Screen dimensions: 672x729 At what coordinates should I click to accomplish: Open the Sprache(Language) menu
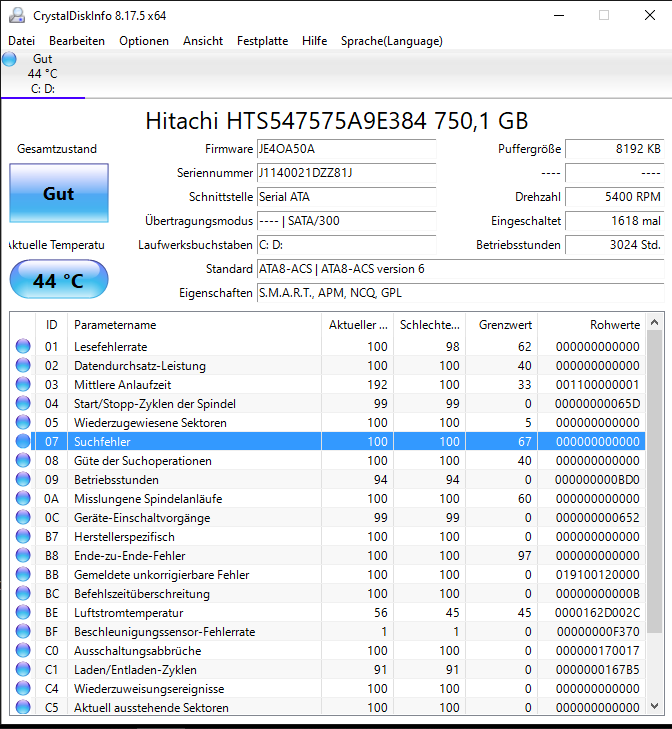click(392, 41)
